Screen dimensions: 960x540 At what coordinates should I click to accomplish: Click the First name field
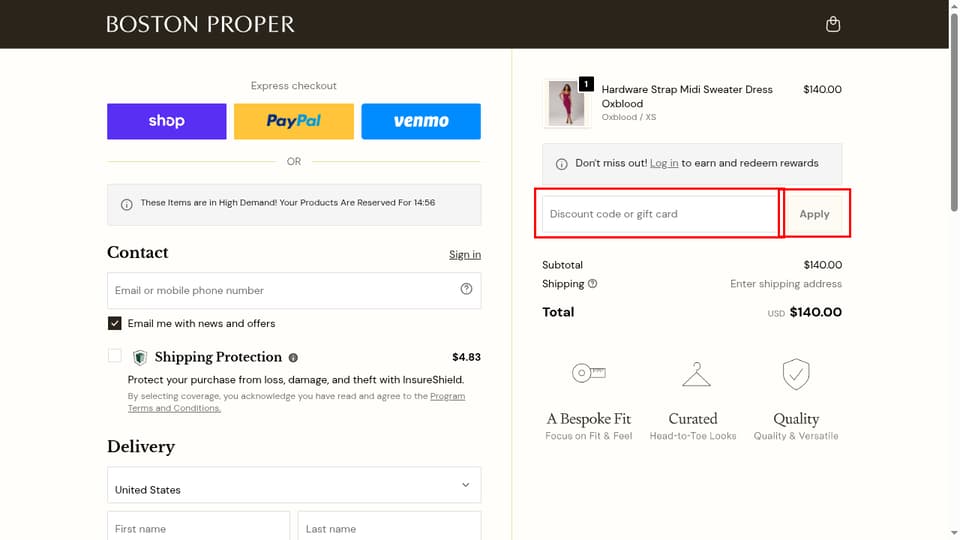198,526
